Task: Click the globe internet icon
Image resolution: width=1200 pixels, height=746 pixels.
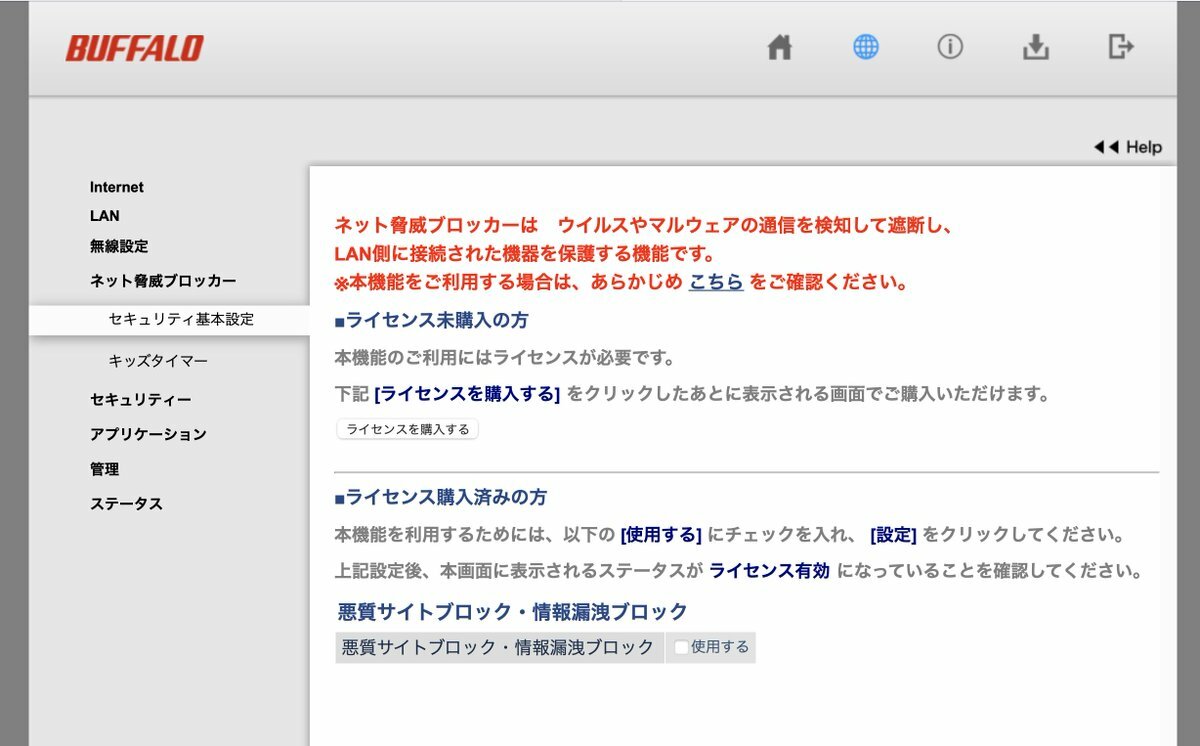Action: 866,47
